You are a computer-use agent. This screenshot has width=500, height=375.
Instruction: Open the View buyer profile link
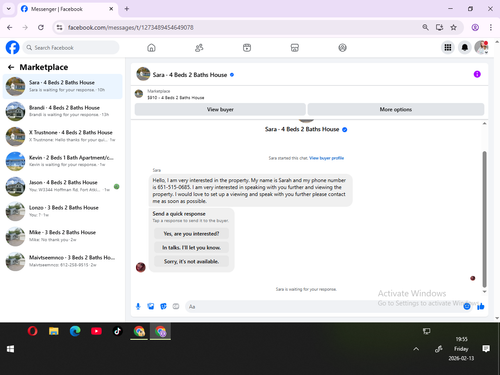pos(326,158)
